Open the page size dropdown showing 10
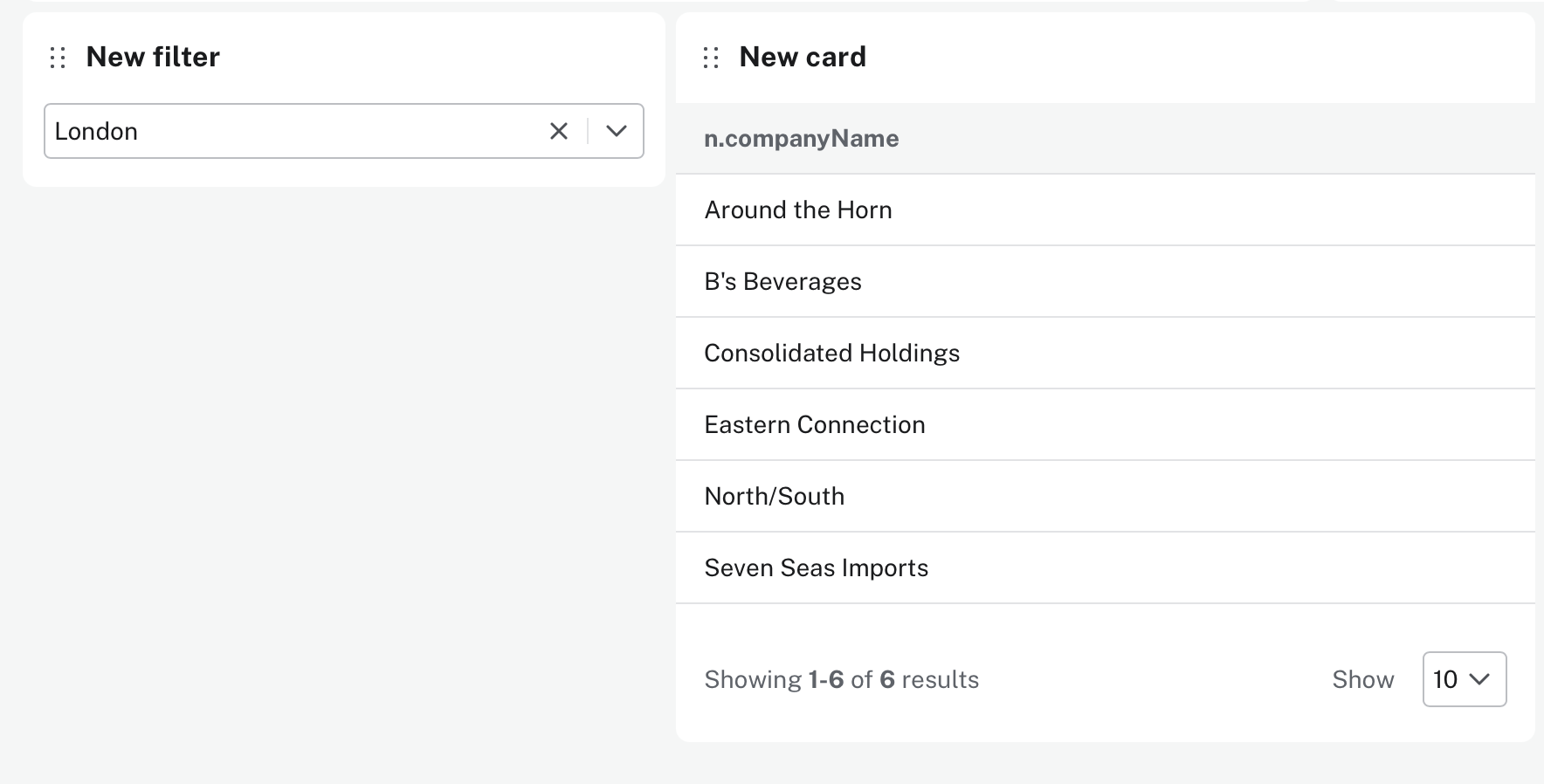The height and width of the screenshot is (784, 1544). [1464, 679]
